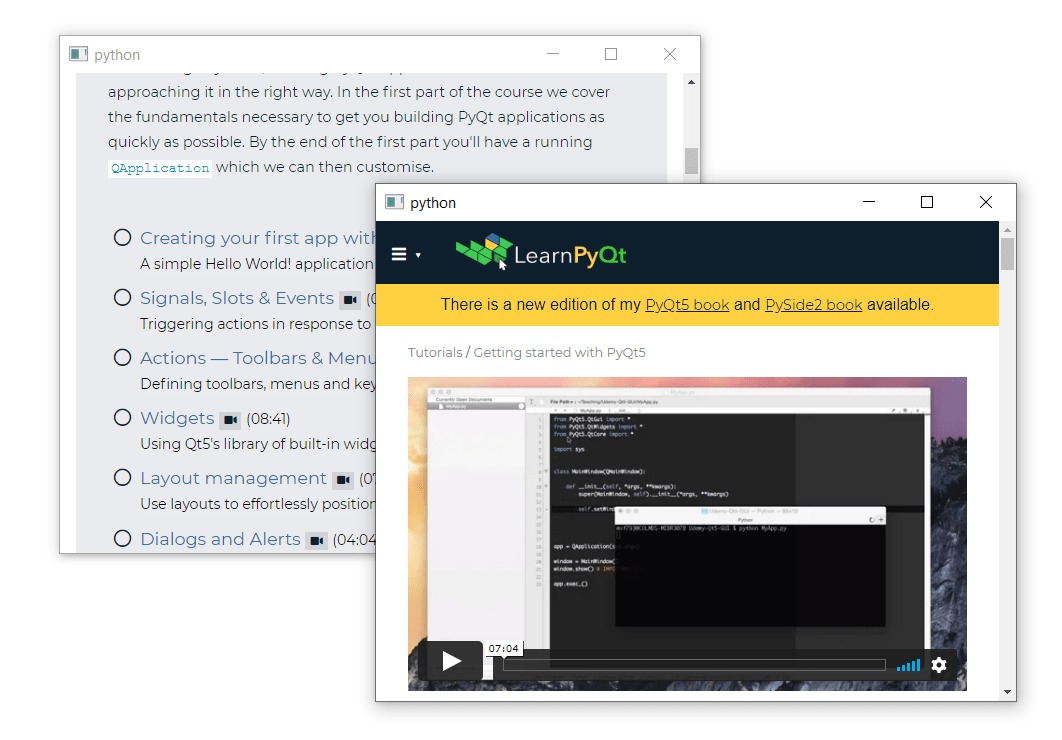Click the down arrow on the front window scrollbar

1007,691
